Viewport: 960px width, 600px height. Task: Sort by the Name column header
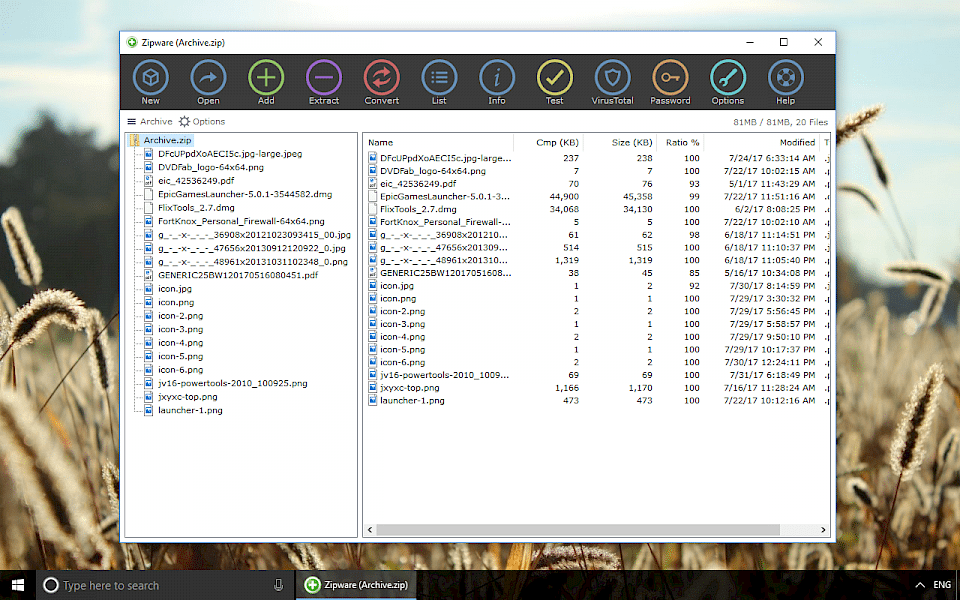pyautogui.click(x=439, y=142)
